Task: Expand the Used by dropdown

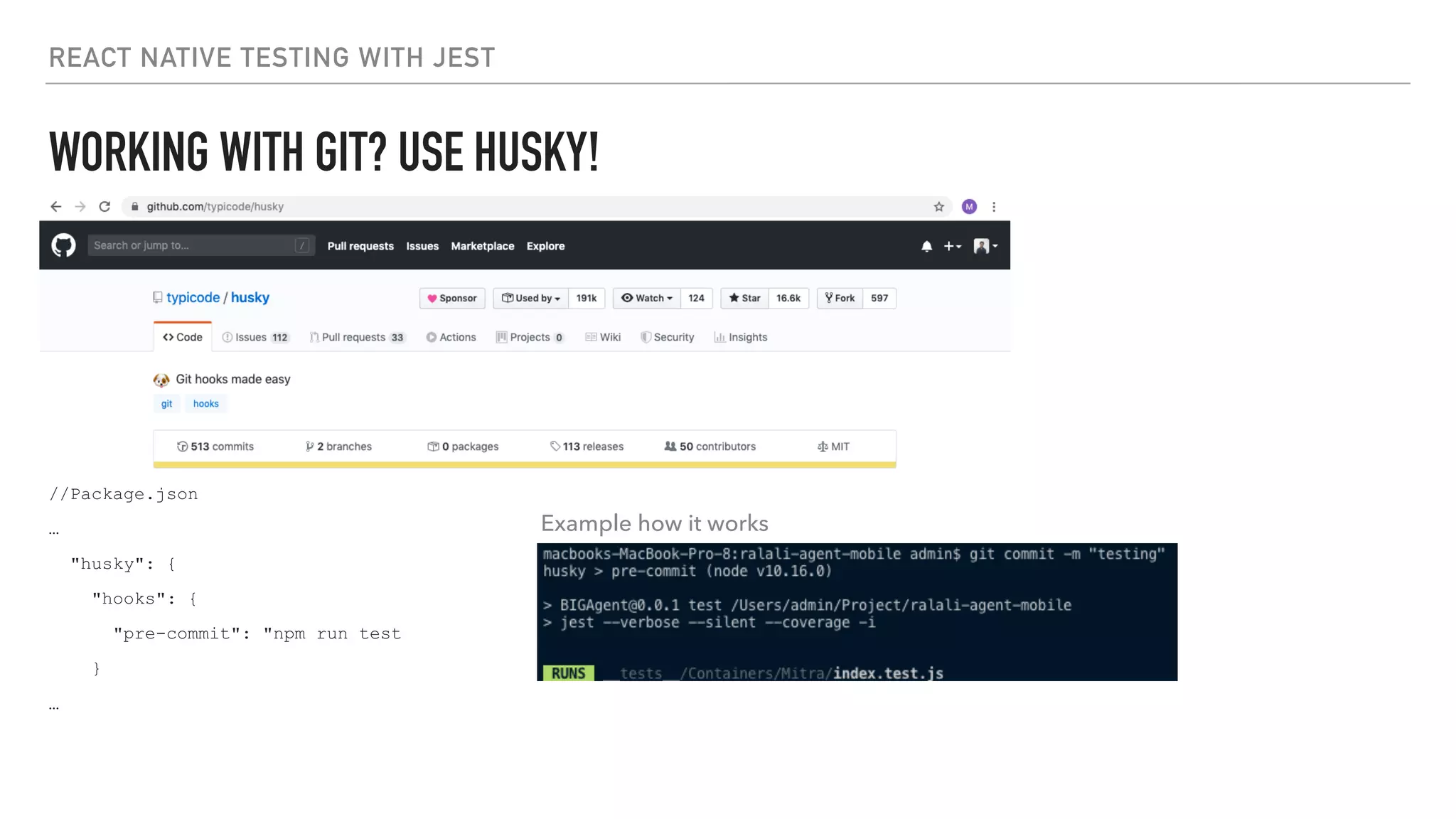Action: pyautogui.click(x=531, y=299)
